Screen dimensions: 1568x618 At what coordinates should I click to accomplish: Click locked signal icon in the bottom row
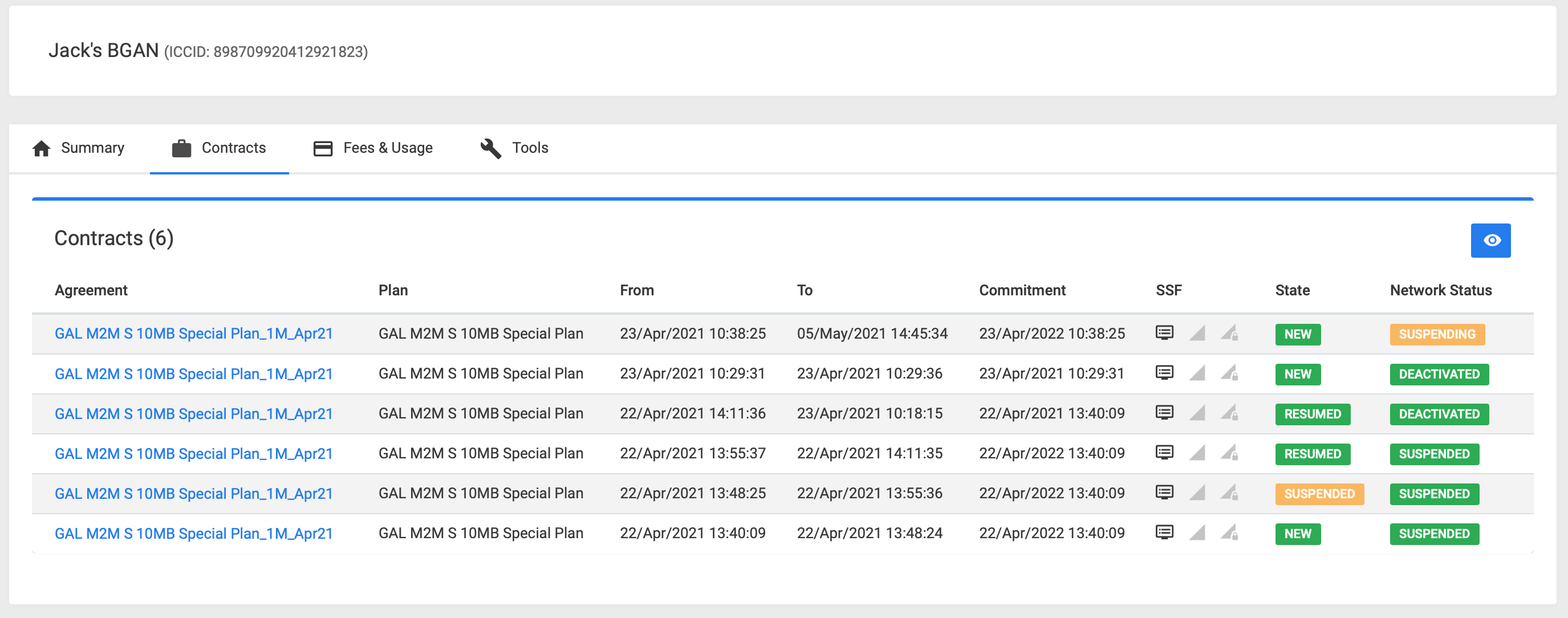(1229, 532)
